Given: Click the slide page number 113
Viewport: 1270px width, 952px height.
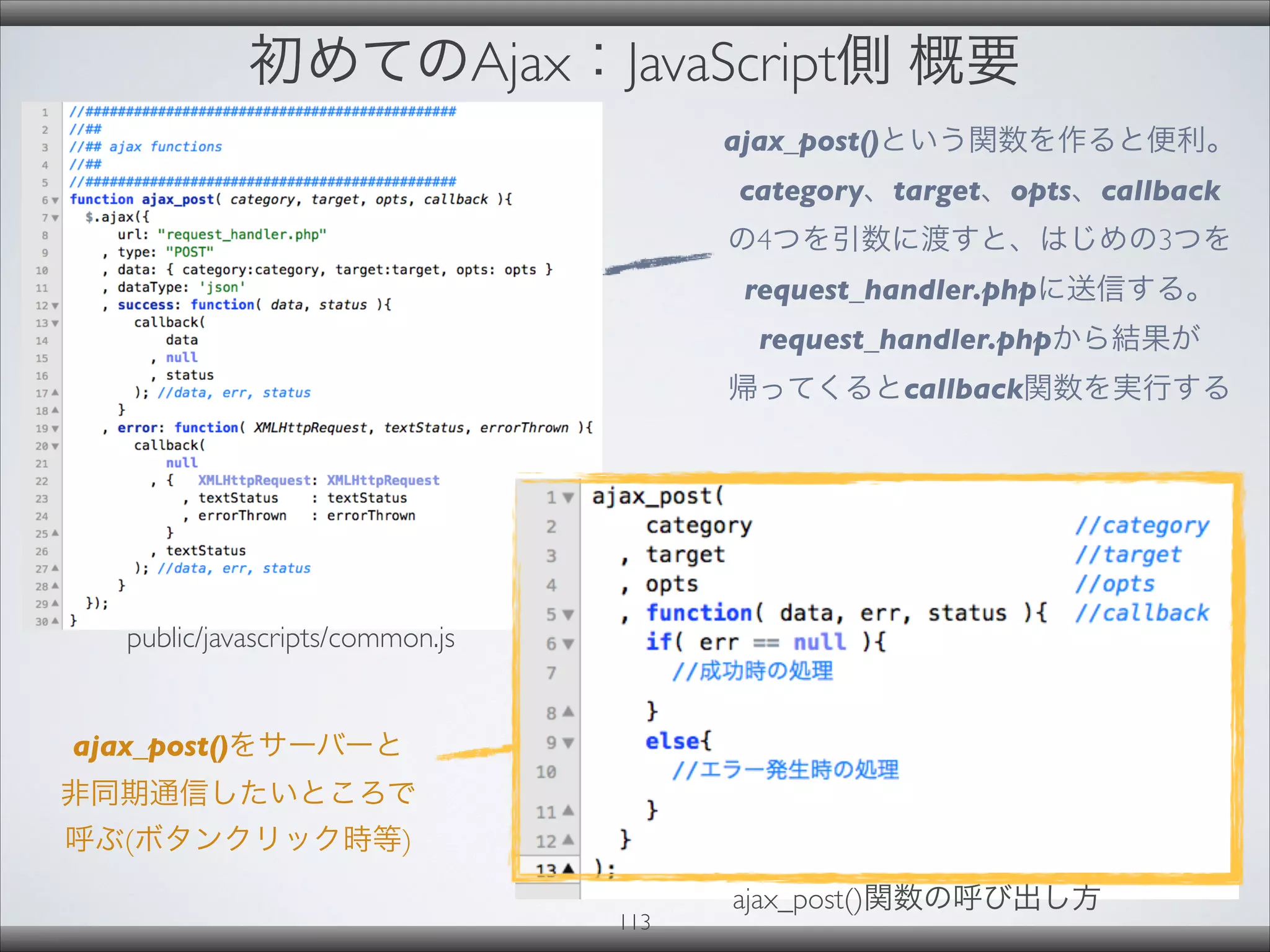Looking at the screenshot, I should point(635,922).
